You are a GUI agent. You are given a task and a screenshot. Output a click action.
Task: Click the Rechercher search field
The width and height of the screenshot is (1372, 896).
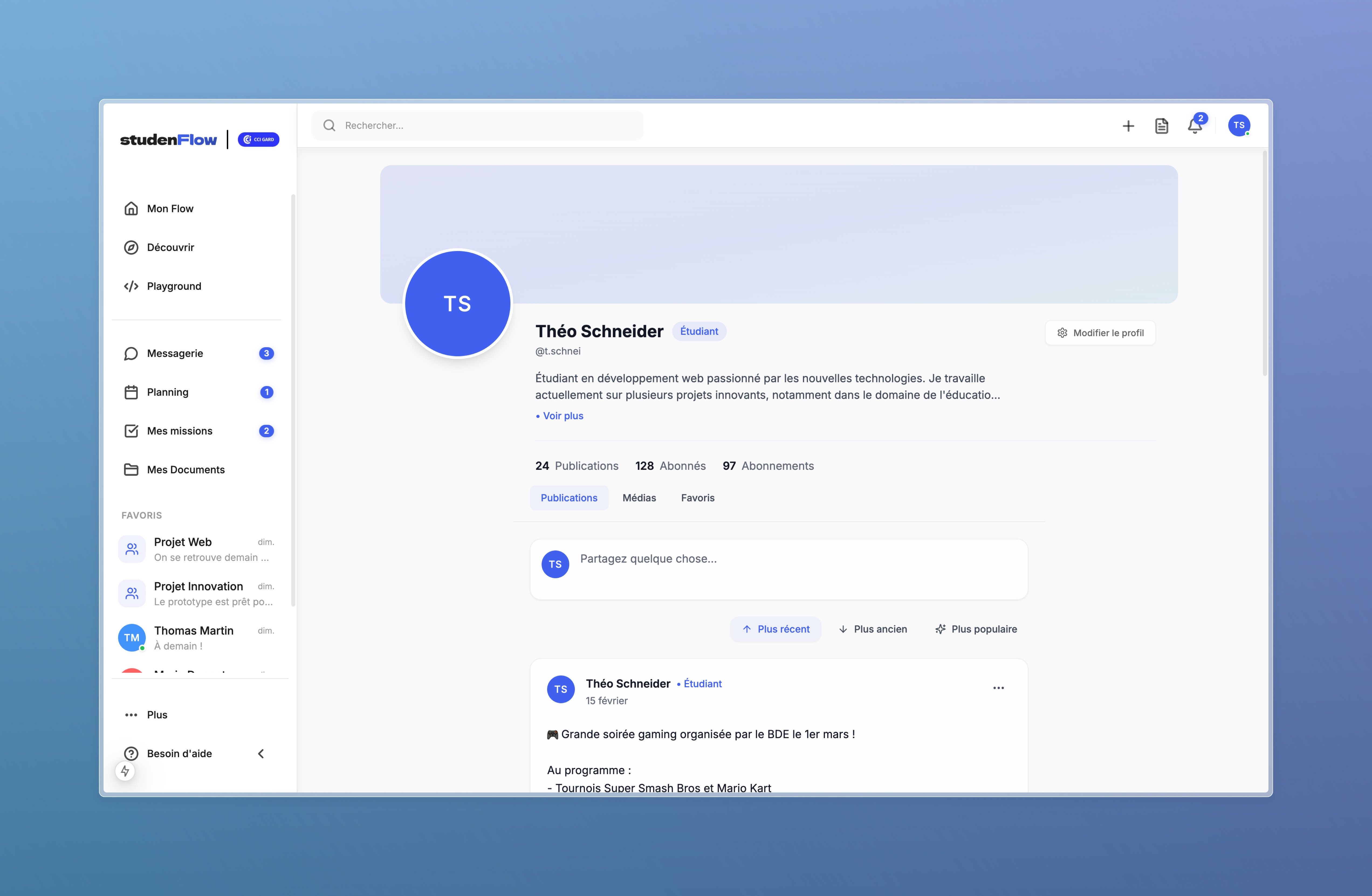coord(477,126)
